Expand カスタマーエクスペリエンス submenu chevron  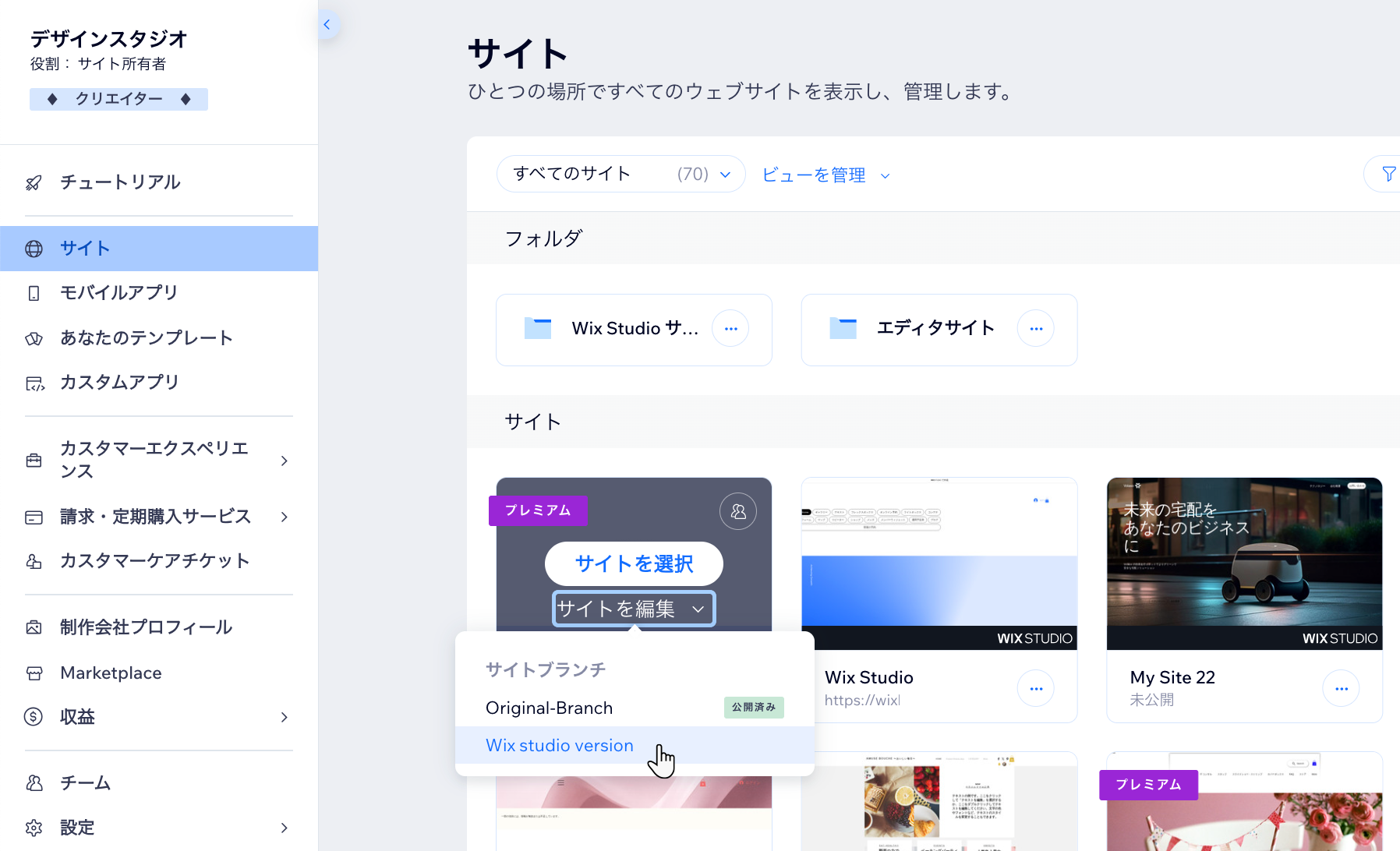(x=285, y=461)
